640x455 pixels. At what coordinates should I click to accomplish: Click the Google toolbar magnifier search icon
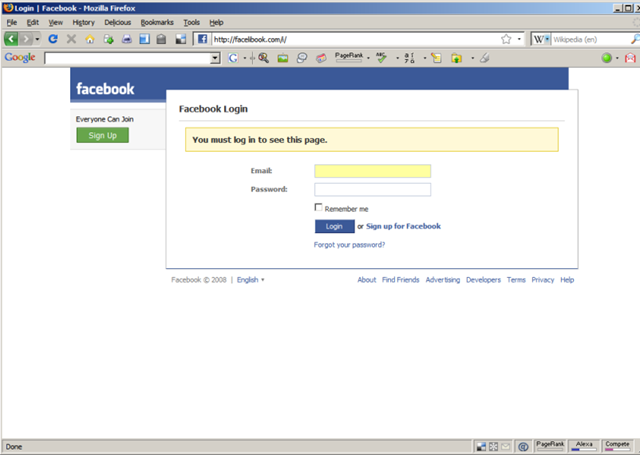coord(263,58)
